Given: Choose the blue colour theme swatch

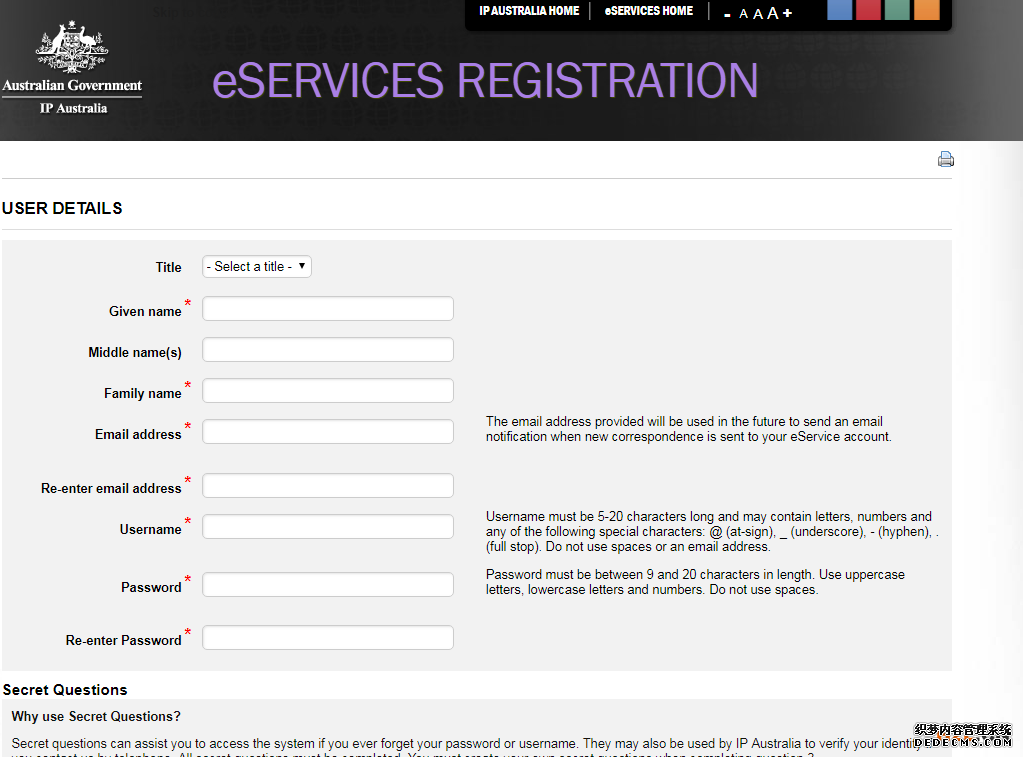Looking at the screenshot, I should click(839, 10).
